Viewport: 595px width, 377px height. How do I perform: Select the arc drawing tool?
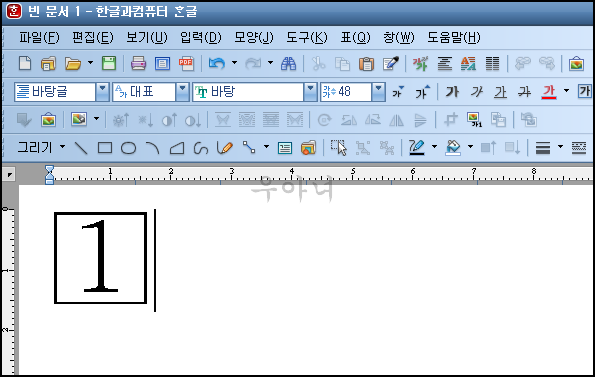coord(153,148)
